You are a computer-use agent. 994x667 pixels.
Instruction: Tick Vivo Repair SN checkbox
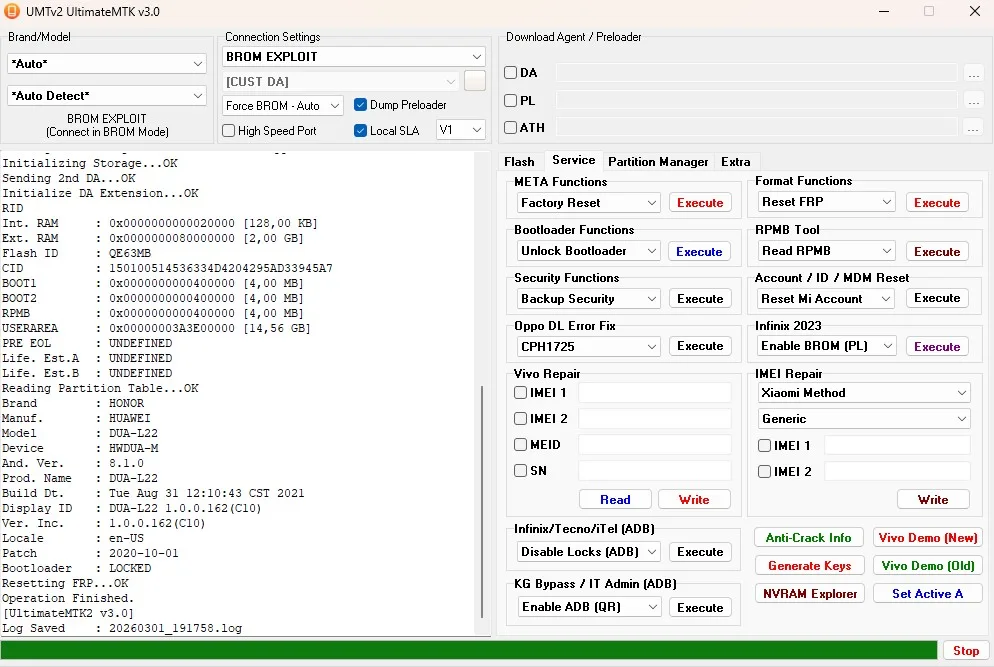[520, 470]
